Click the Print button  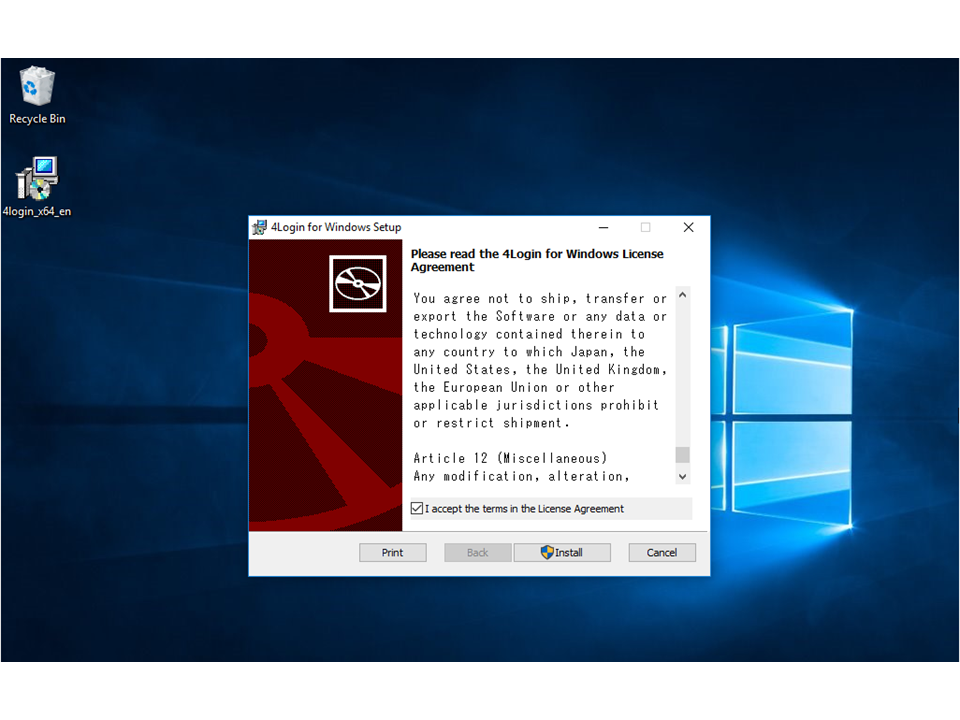point(392,552)
